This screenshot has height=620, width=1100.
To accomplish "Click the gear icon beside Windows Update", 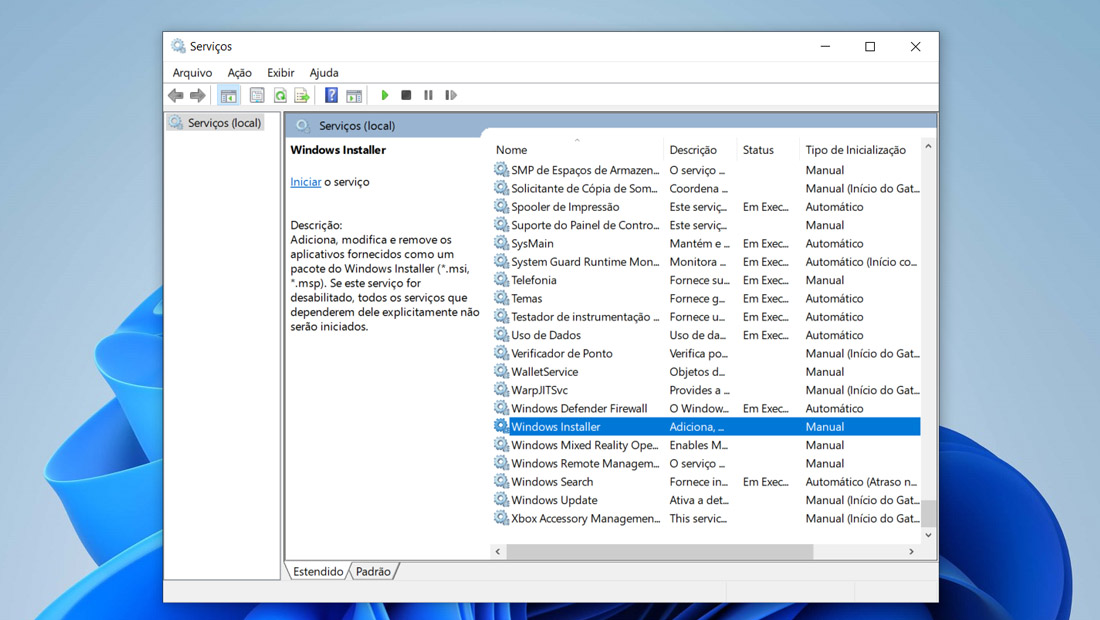I will pos(501,499).
